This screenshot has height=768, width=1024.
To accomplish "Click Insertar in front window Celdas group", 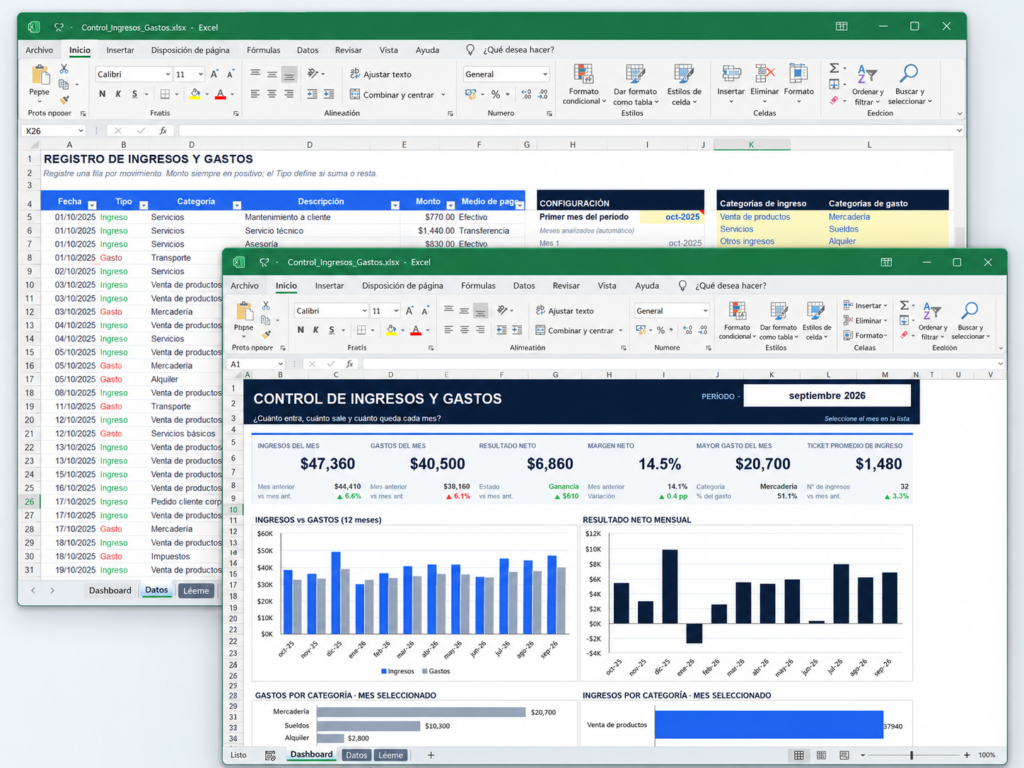I will click(x=866, y=306).
